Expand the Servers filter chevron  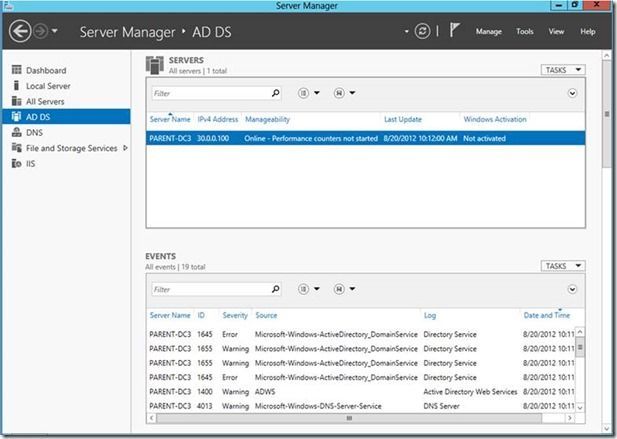[572, 93]
